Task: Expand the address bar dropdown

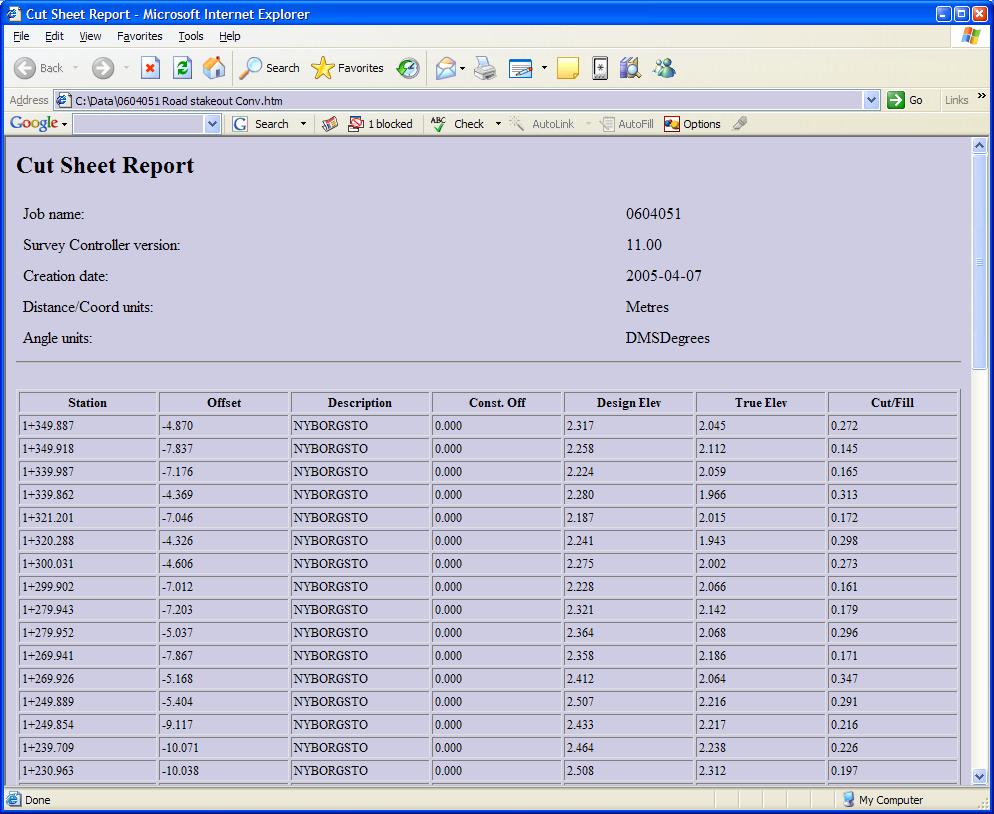Action: (x=870, y=100)
